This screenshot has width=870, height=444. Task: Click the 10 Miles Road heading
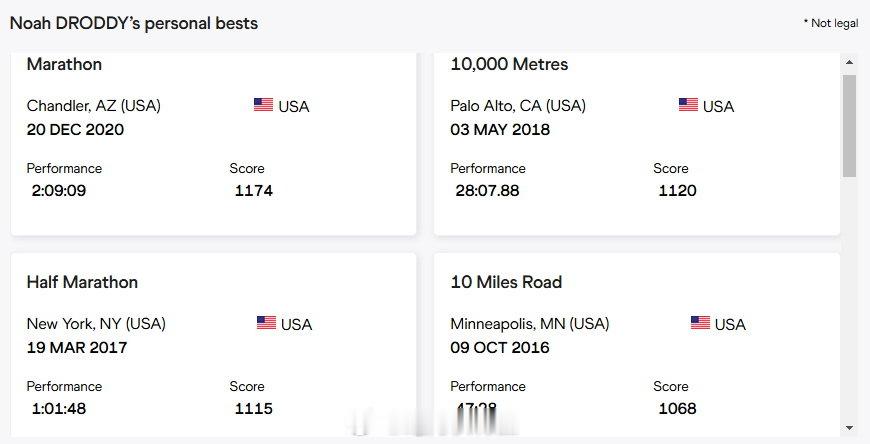pos(506,282)
